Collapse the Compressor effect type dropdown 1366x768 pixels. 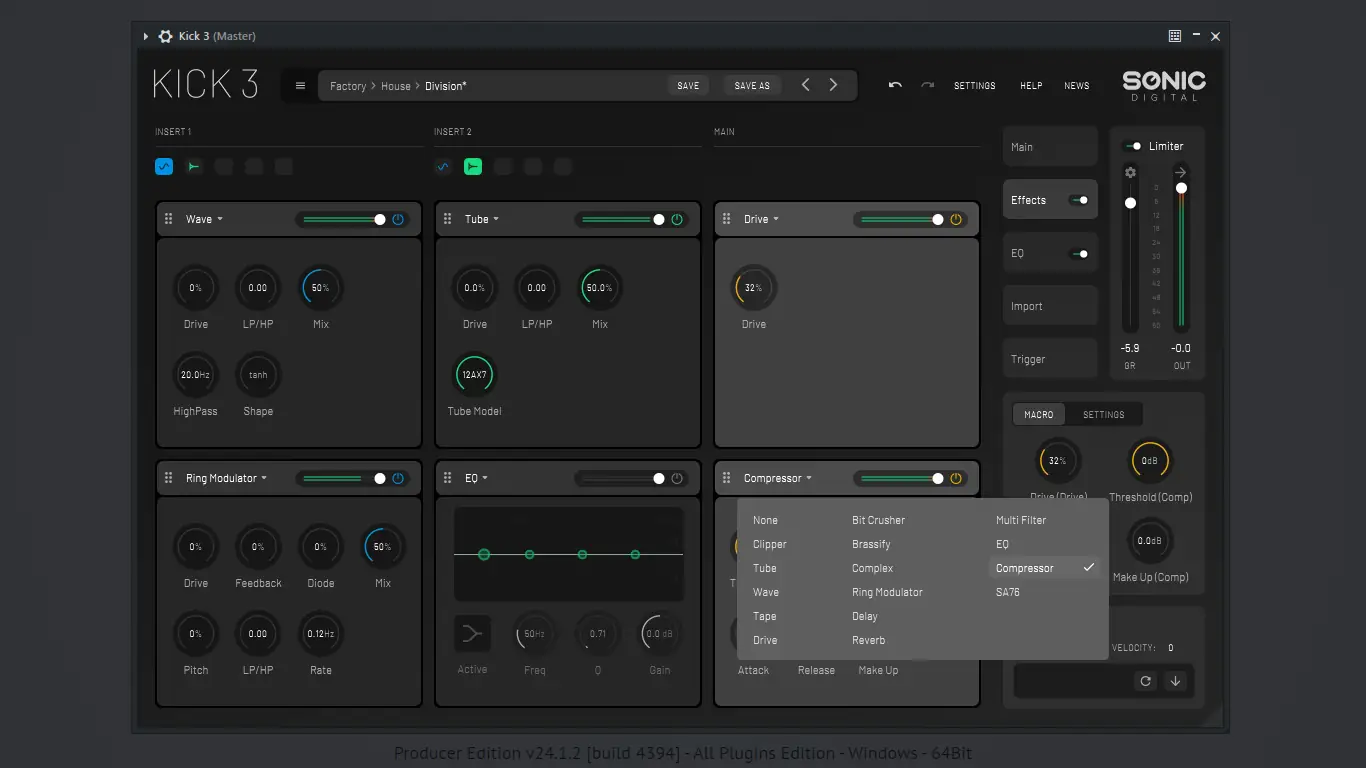(778, 478)
